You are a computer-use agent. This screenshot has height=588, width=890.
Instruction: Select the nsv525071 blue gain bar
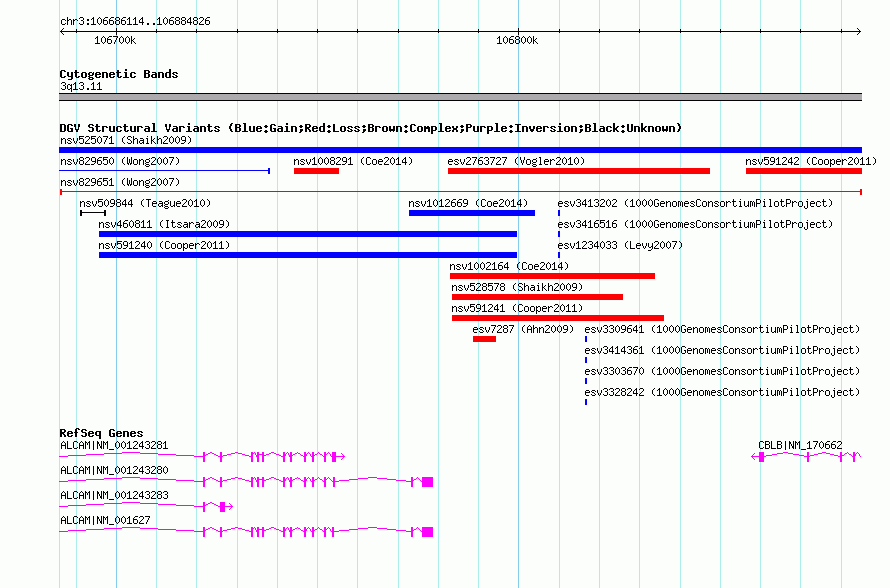pyautogui.click(x=460, y=150)
